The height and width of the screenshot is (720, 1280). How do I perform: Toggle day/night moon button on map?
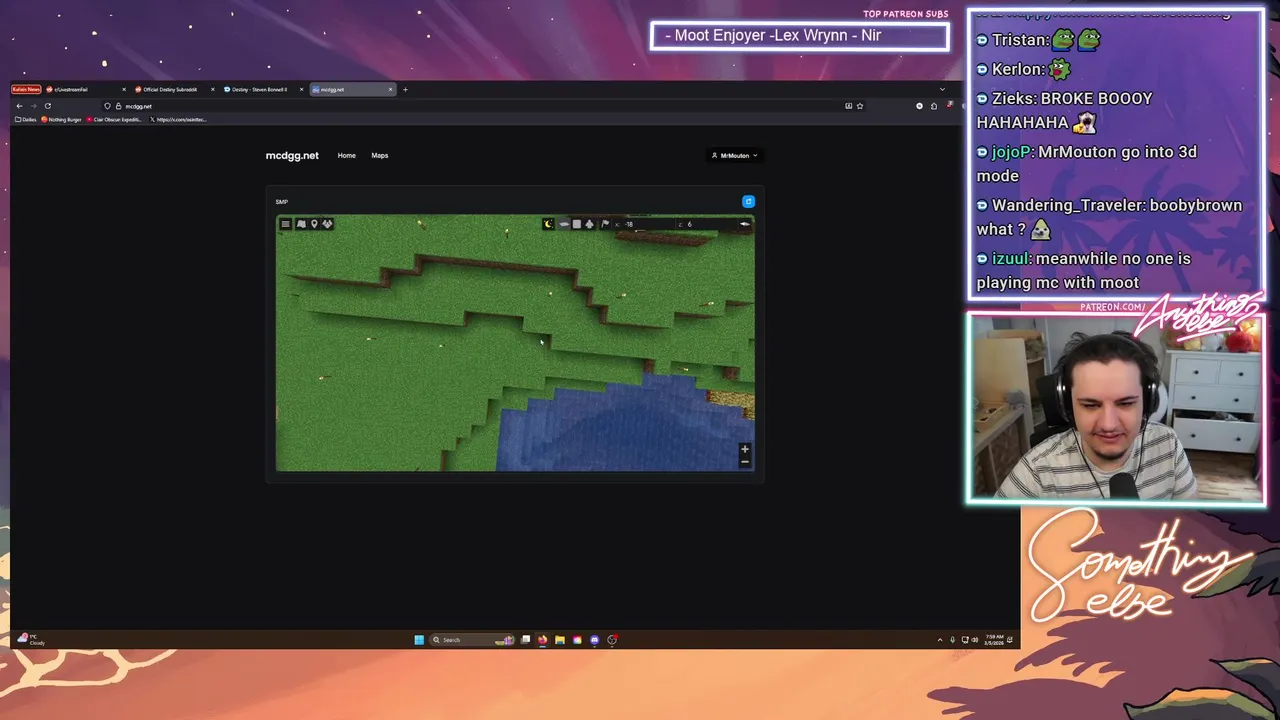coord(548,224)
